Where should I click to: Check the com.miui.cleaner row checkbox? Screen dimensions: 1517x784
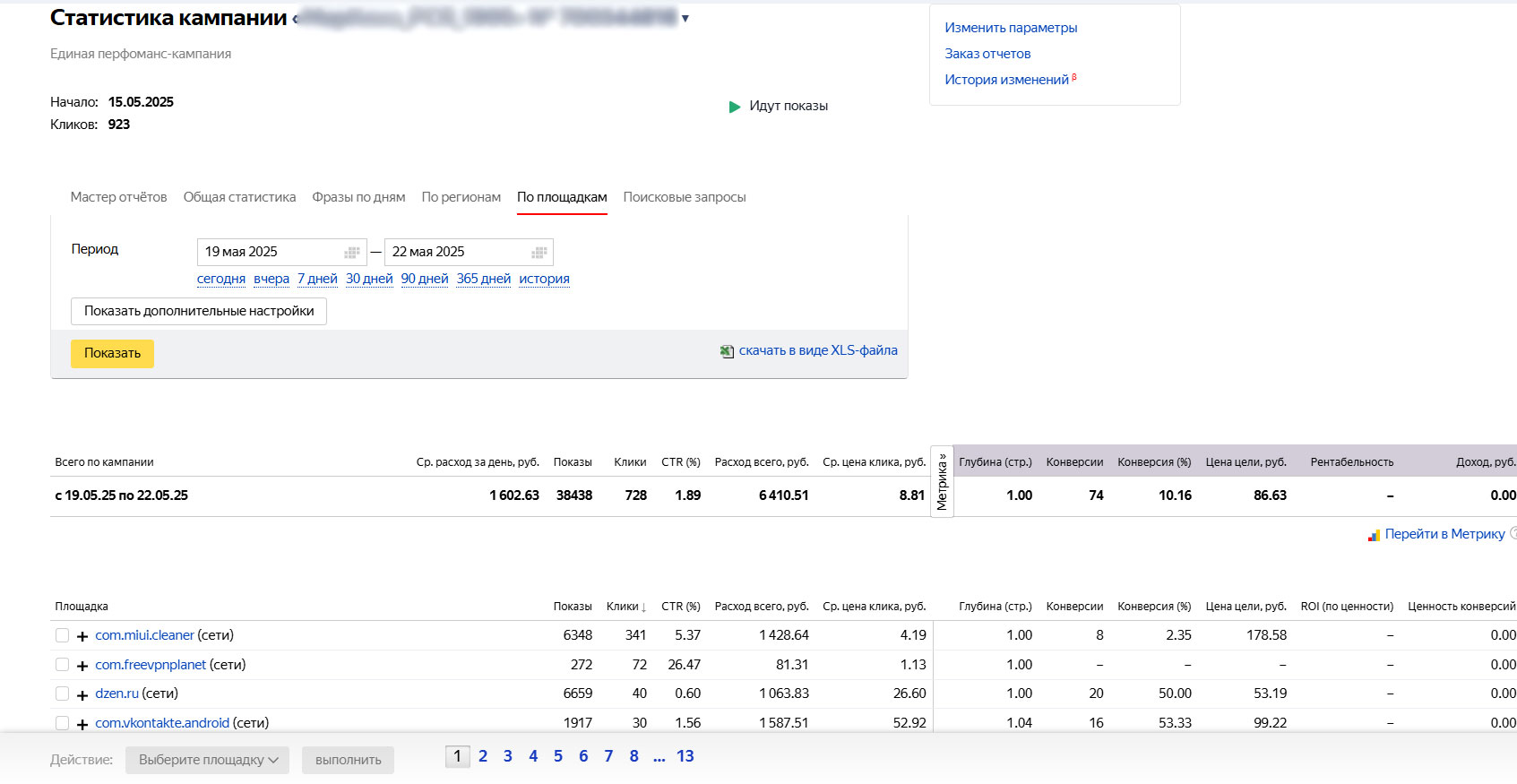point(62,635)
